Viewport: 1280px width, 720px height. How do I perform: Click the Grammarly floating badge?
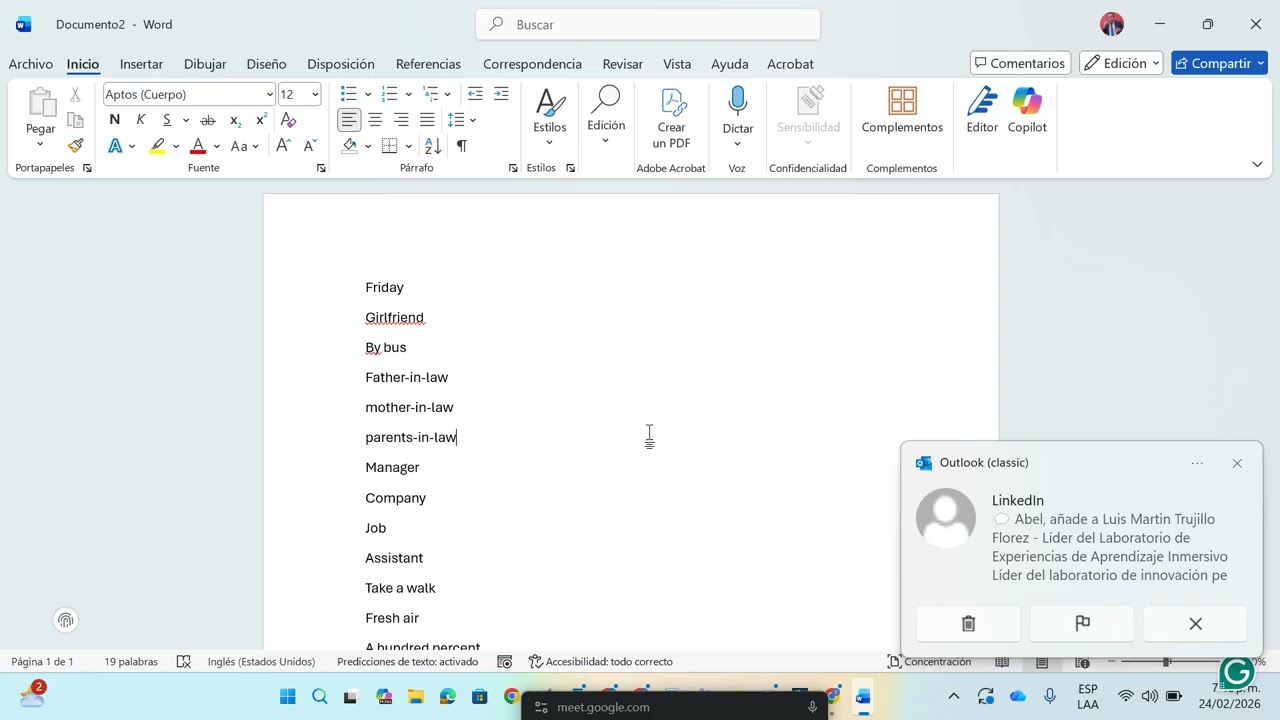pyautogui.click(x=1237, y=672)
